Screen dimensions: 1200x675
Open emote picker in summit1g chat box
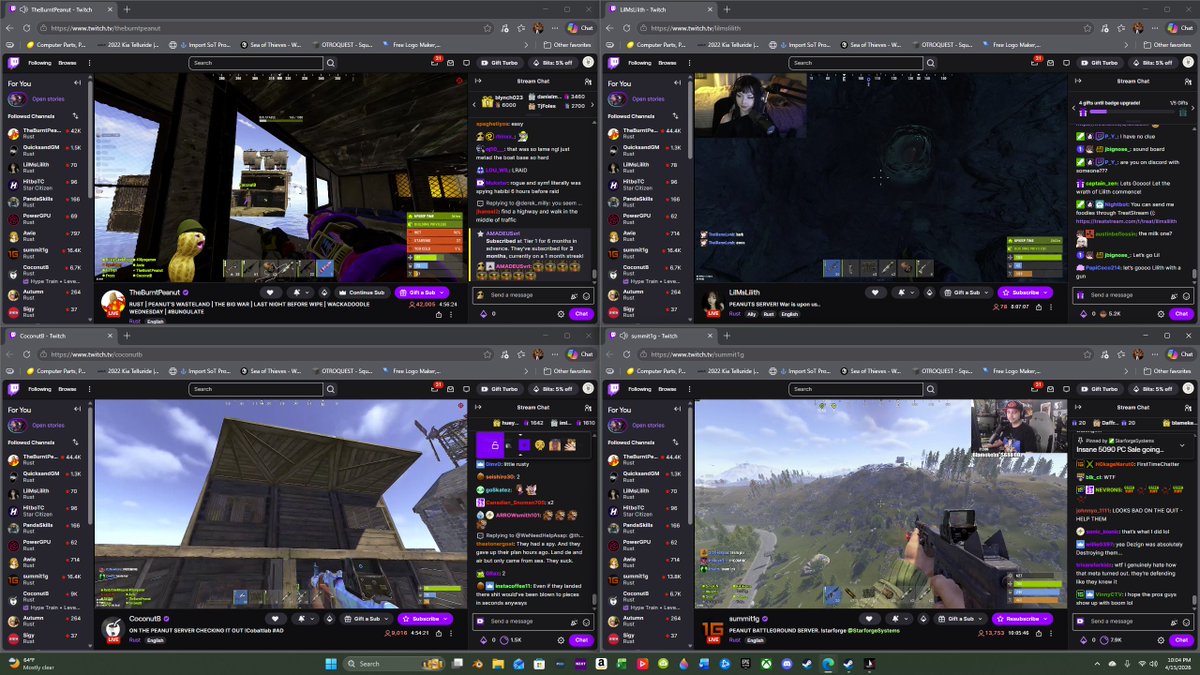click(1187, 621)
